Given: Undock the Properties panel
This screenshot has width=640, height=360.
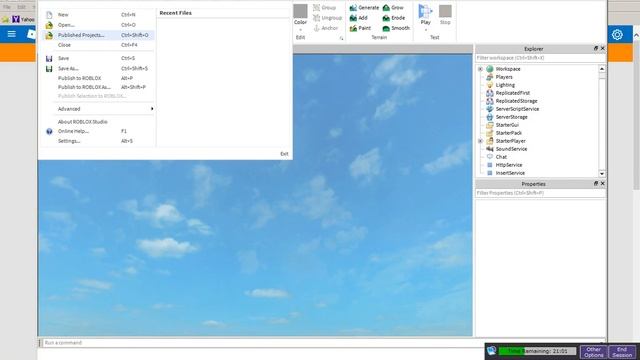Looking at the screenshot, I should (x=596, y=184).
